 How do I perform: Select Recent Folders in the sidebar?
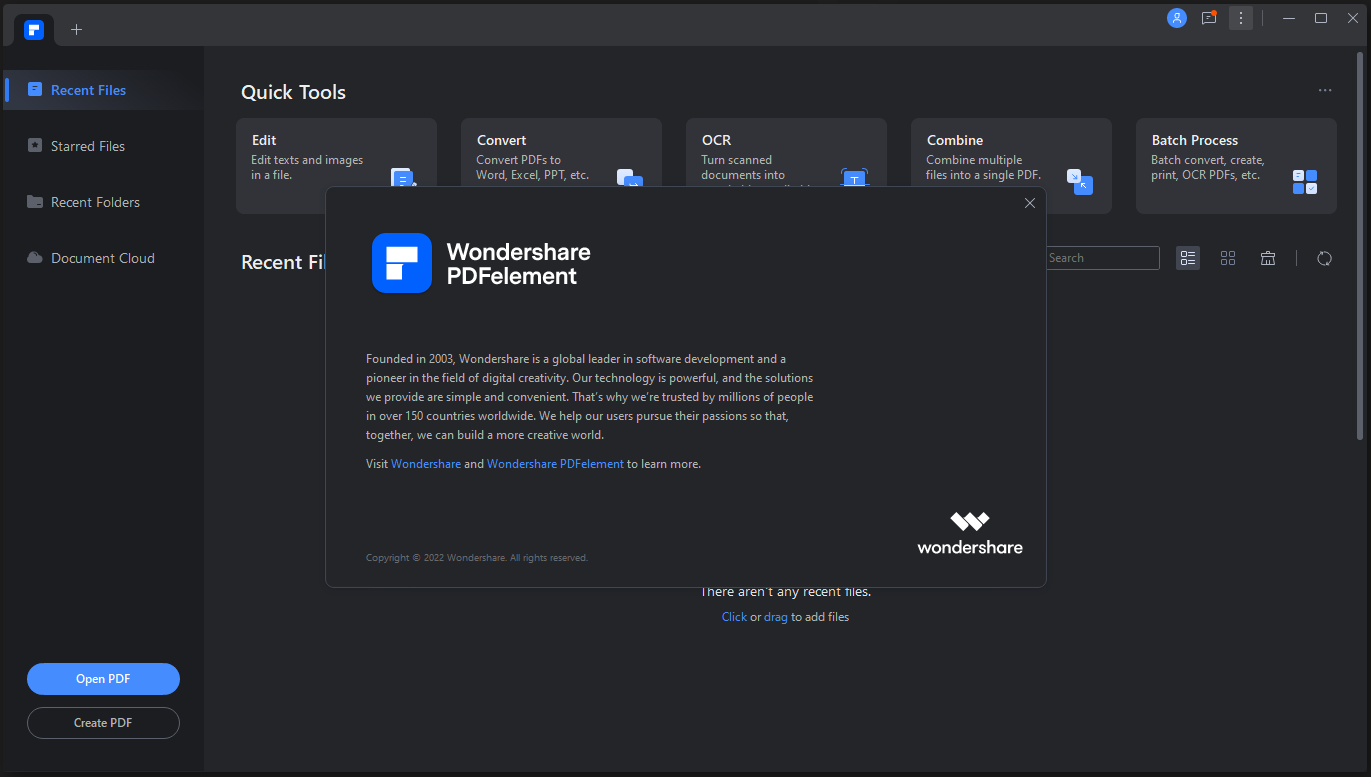104,202
